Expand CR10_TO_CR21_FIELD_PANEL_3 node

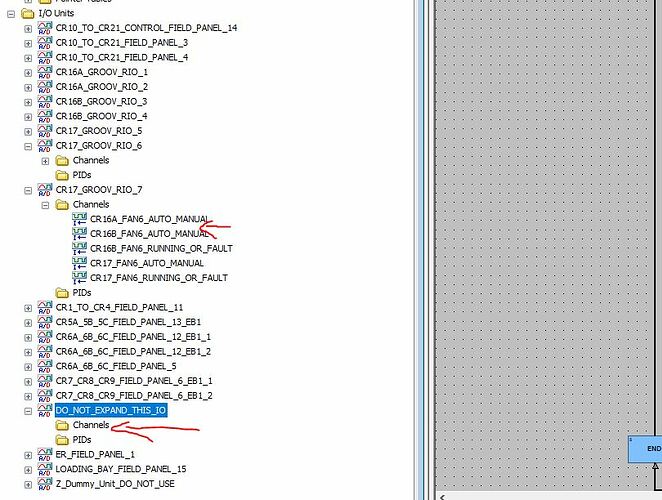pyautogui.click(x=28, y=43)
